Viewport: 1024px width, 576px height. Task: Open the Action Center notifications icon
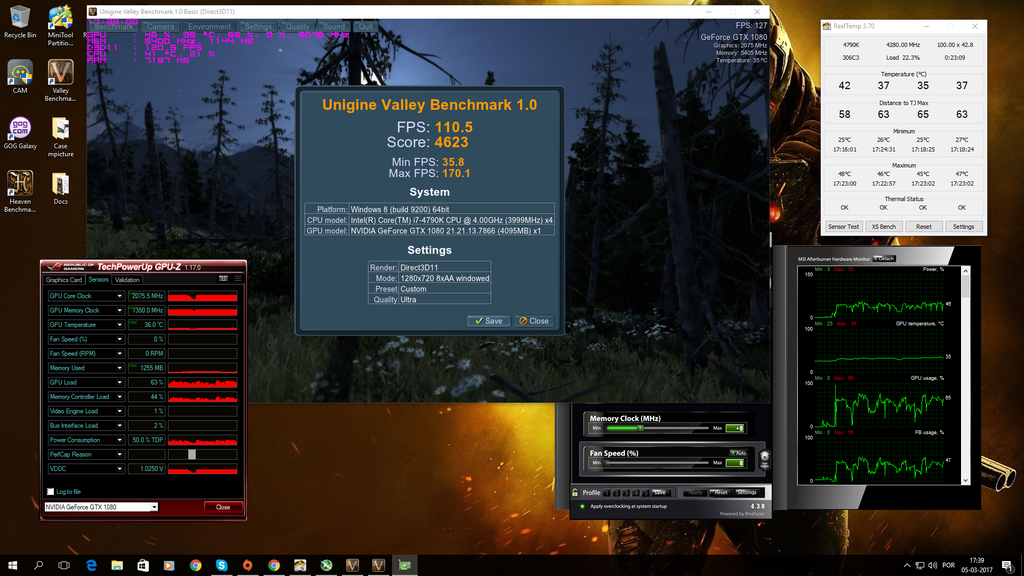(1008, 565)
